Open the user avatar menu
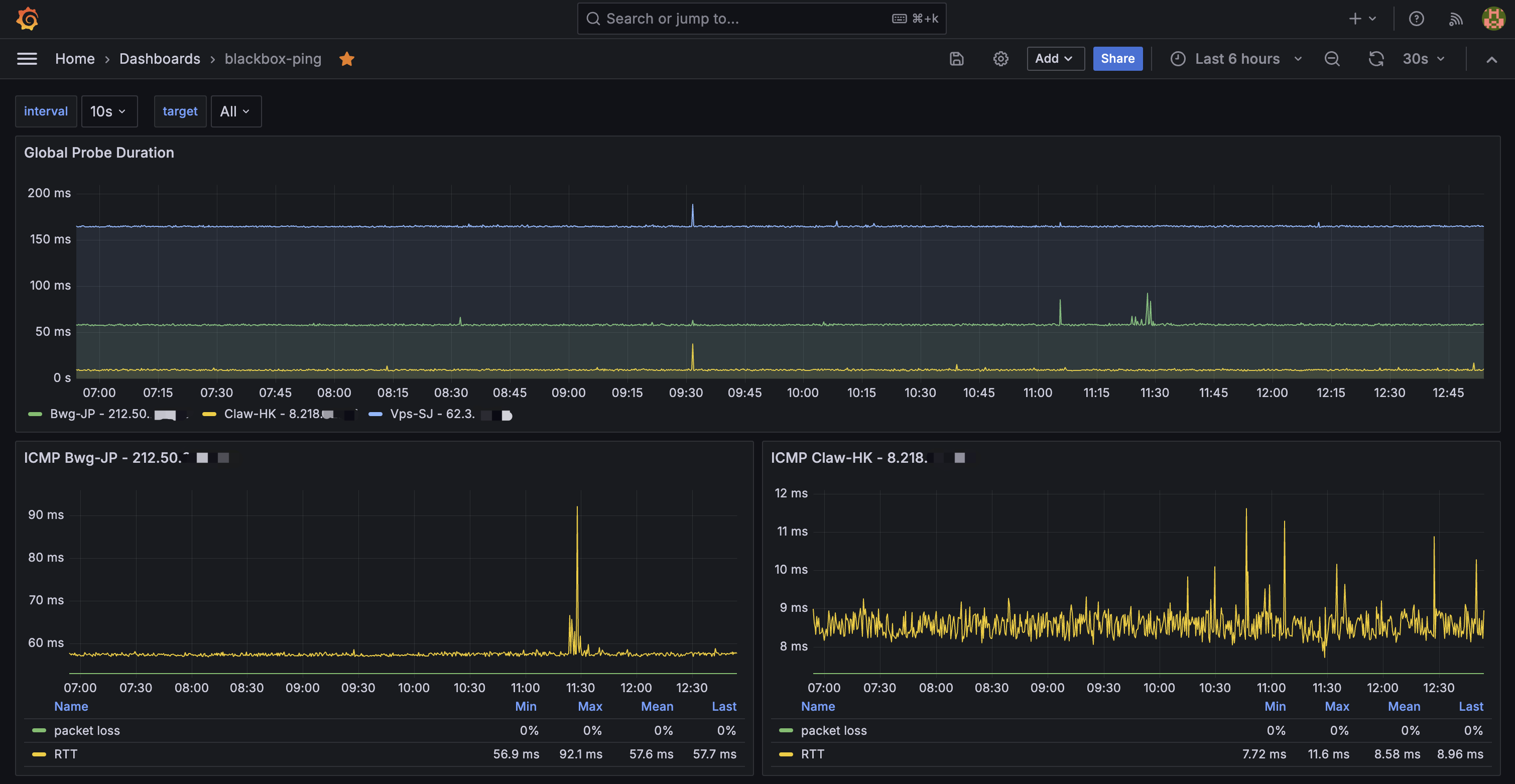 pyautogui.click(x=1493, y=19)
